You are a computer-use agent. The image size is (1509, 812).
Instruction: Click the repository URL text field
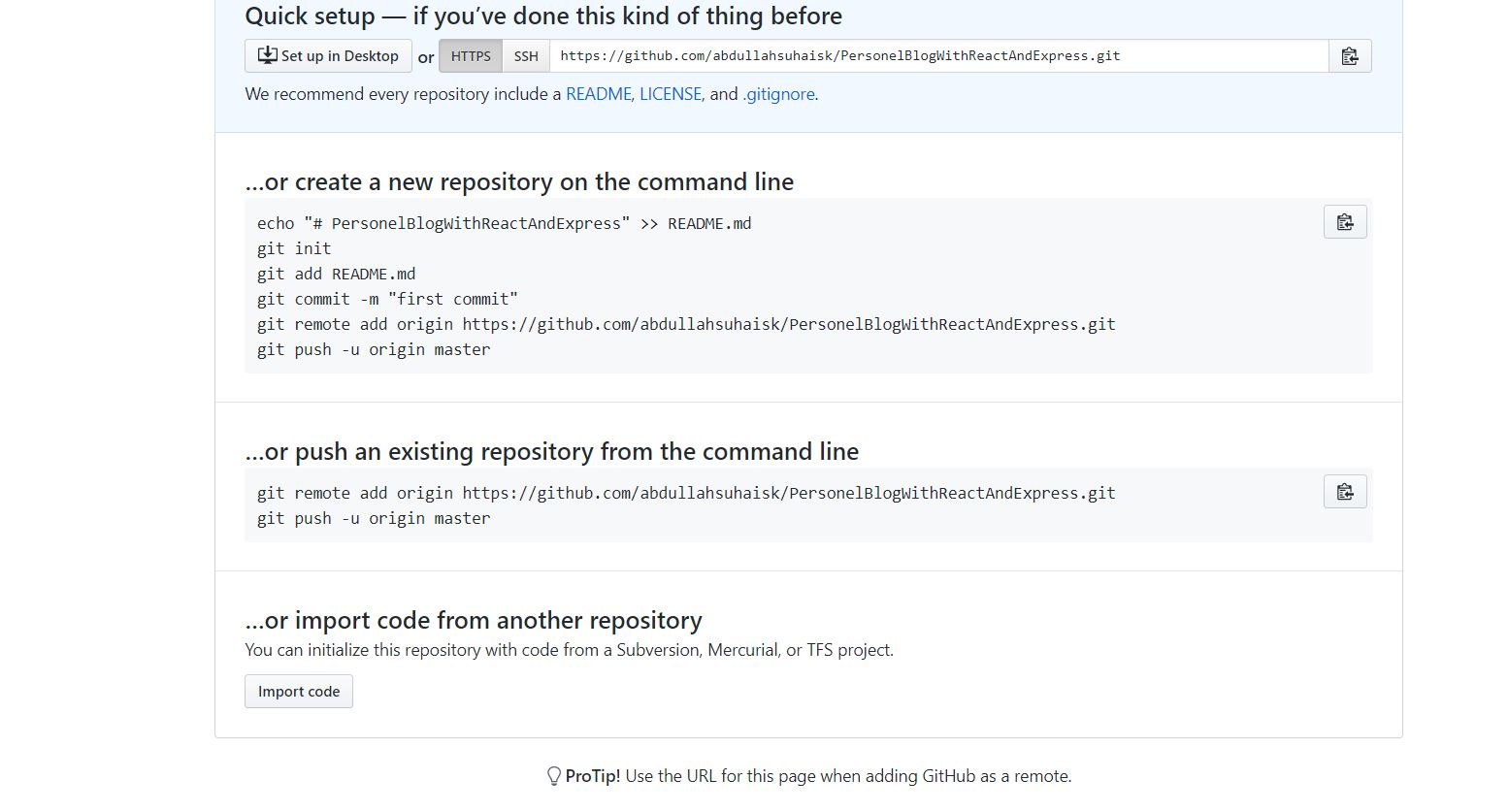pos(938,56)
